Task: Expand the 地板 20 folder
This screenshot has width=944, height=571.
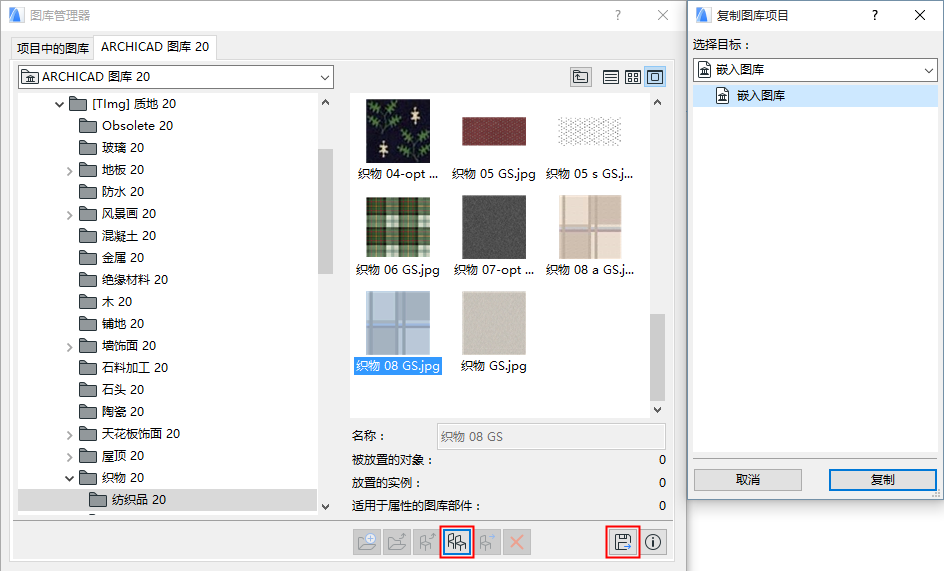Action: (x=69, y=170)
